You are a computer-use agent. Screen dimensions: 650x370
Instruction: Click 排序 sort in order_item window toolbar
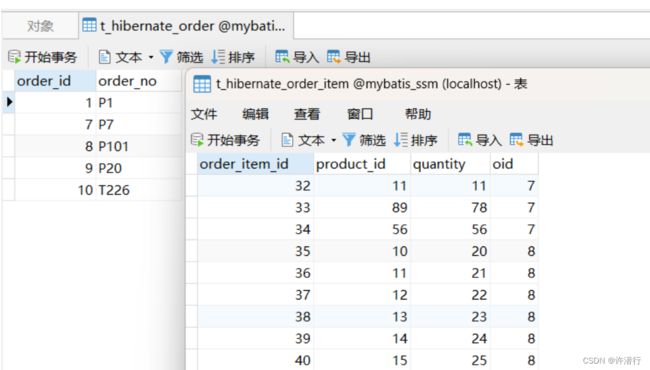[x=416, y=140]
